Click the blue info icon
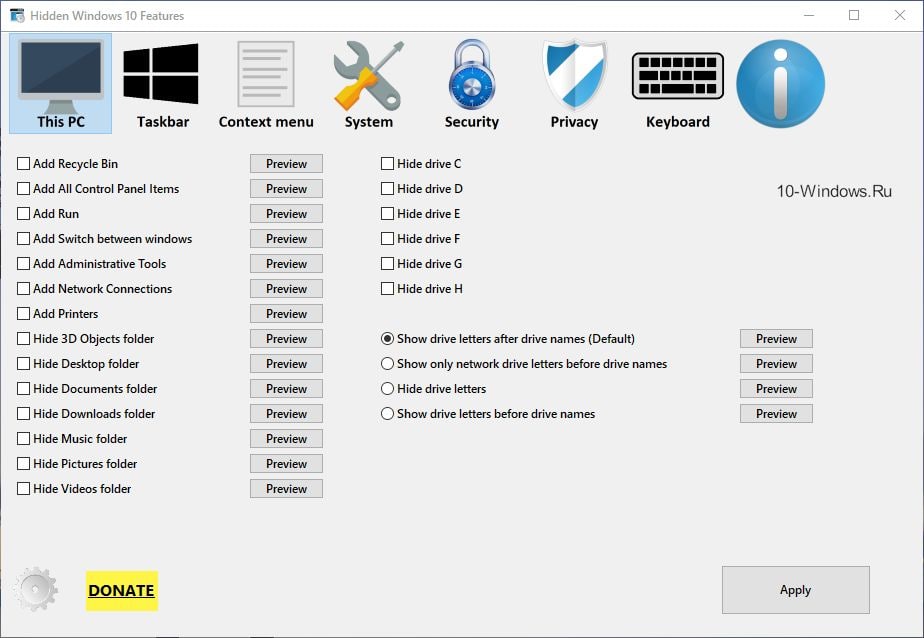Image resolution: width=924 pixels, height=638 pixels. tap(780, 83)
